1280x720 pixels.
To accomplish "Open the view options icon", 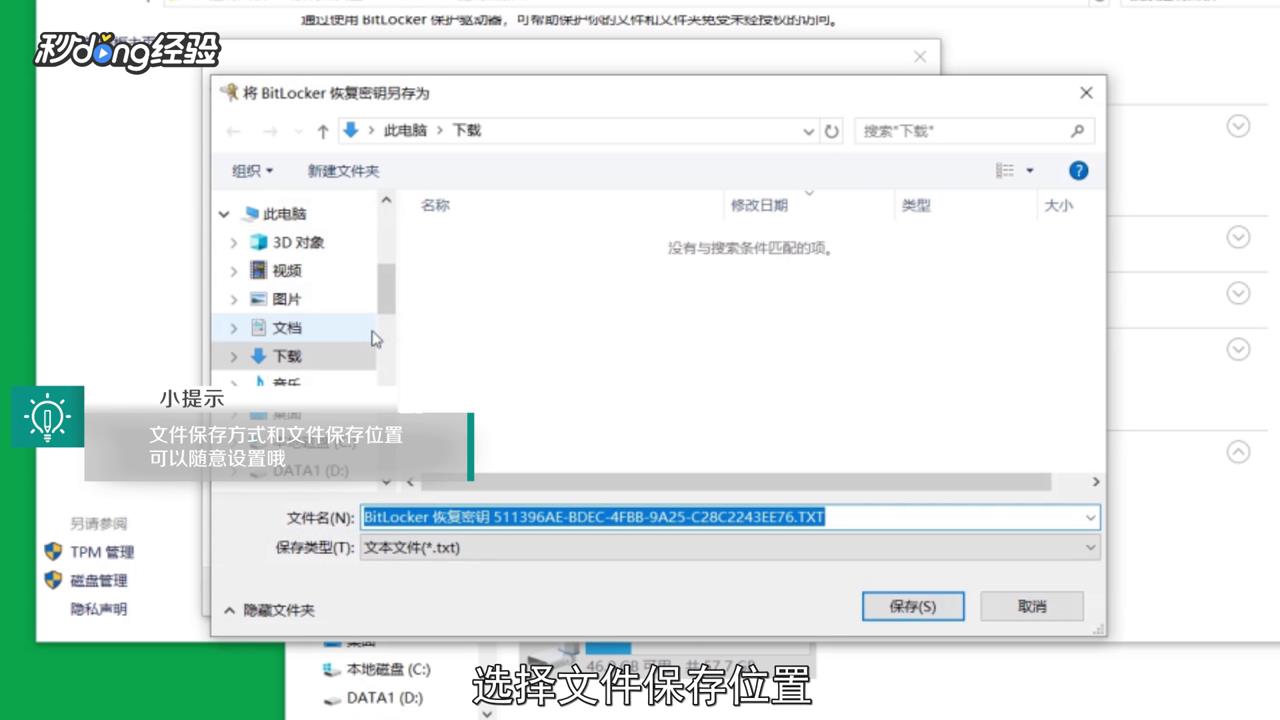I will click(x=1005, y=171).
